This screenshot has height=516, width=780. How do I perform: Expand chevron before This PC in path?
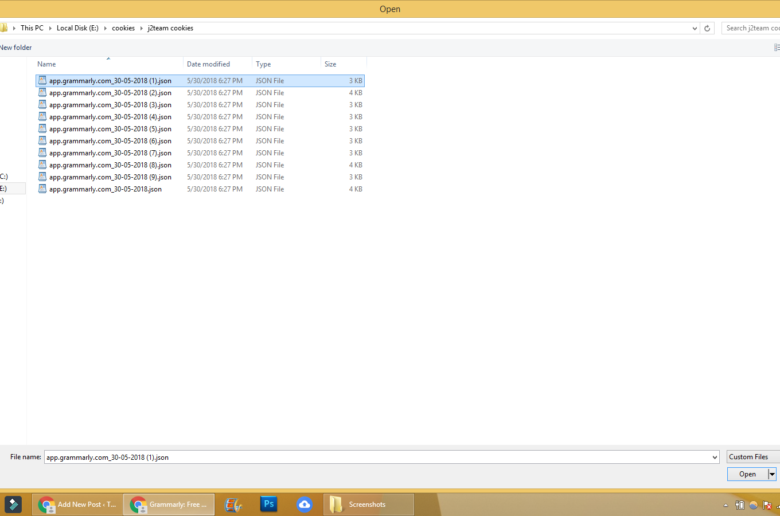[14, 28]
